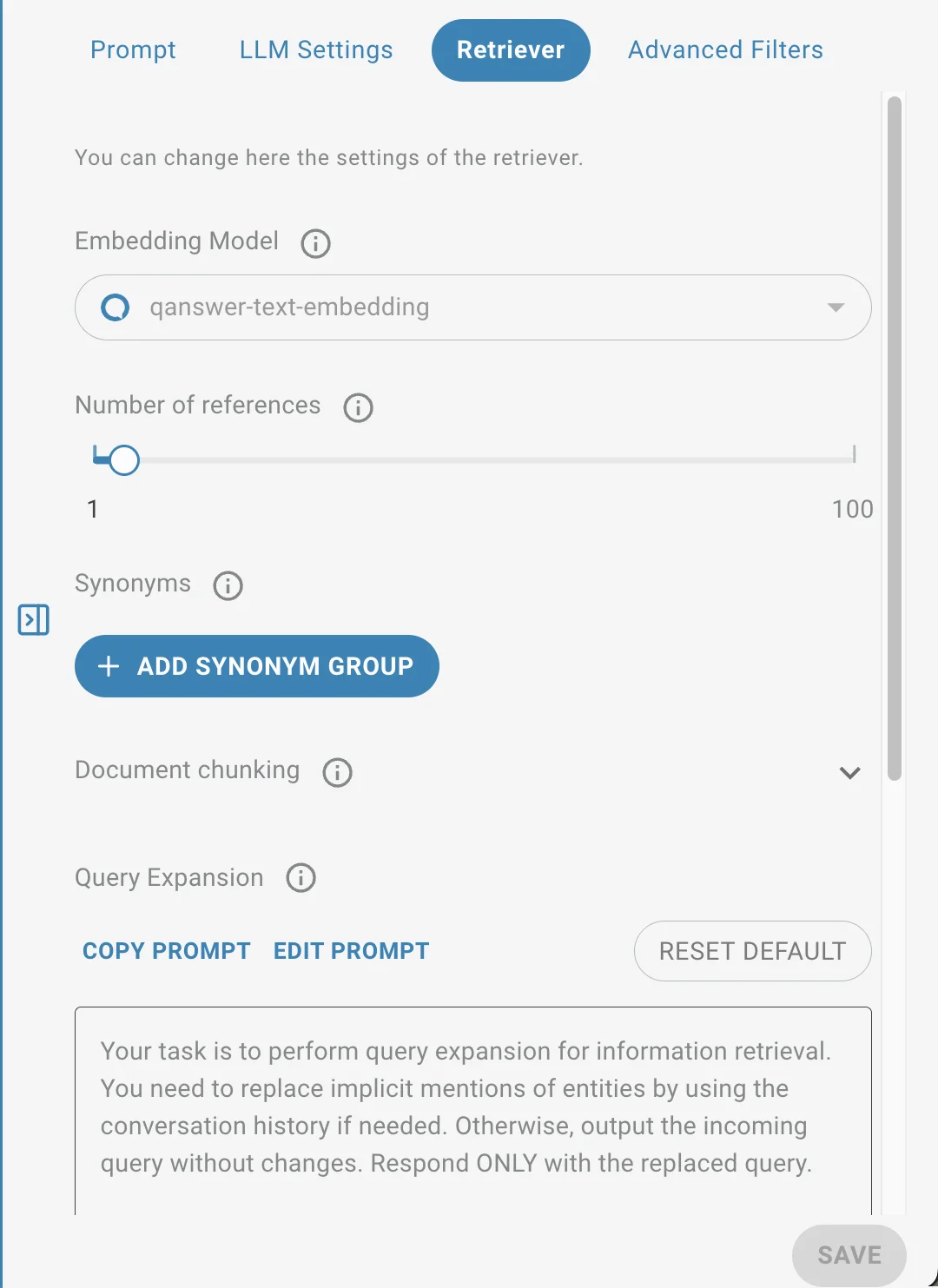Click the RESET DEFAULT button
Image resolution: width=938 pixels, height=1288 pixels.
coord(753,951)
